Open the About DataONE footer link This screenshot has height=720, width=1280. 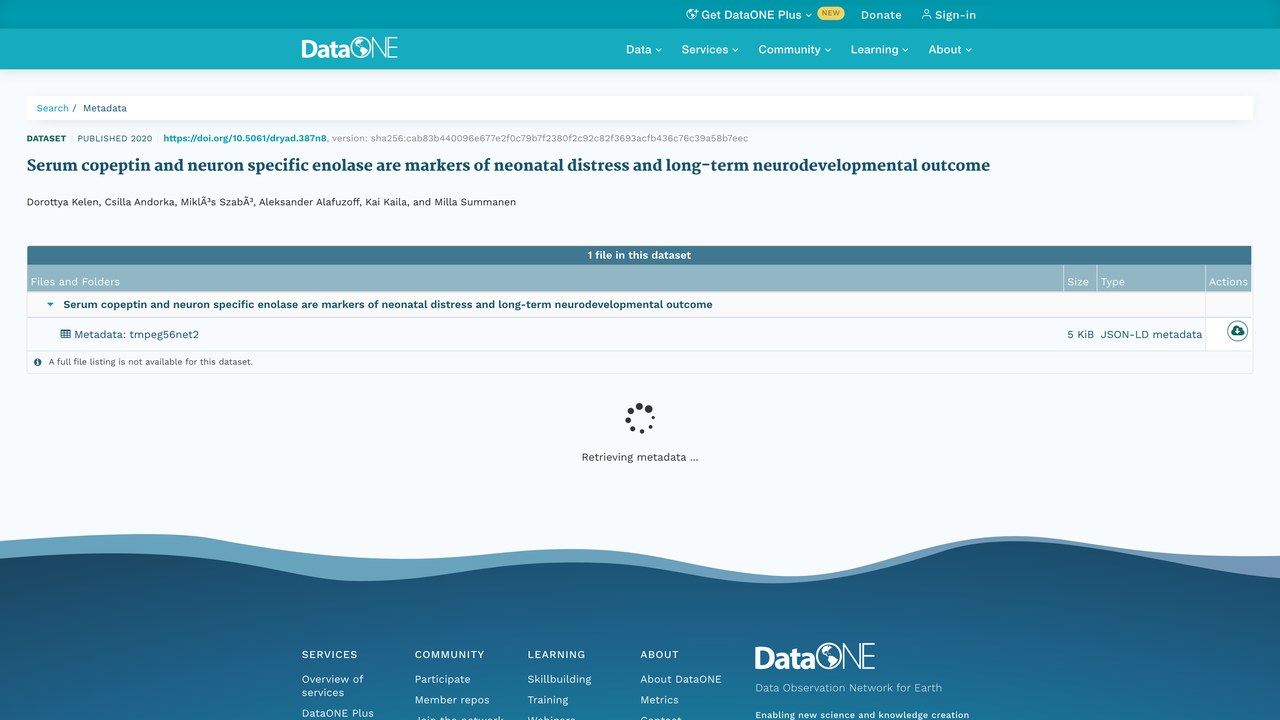point(681,679)
